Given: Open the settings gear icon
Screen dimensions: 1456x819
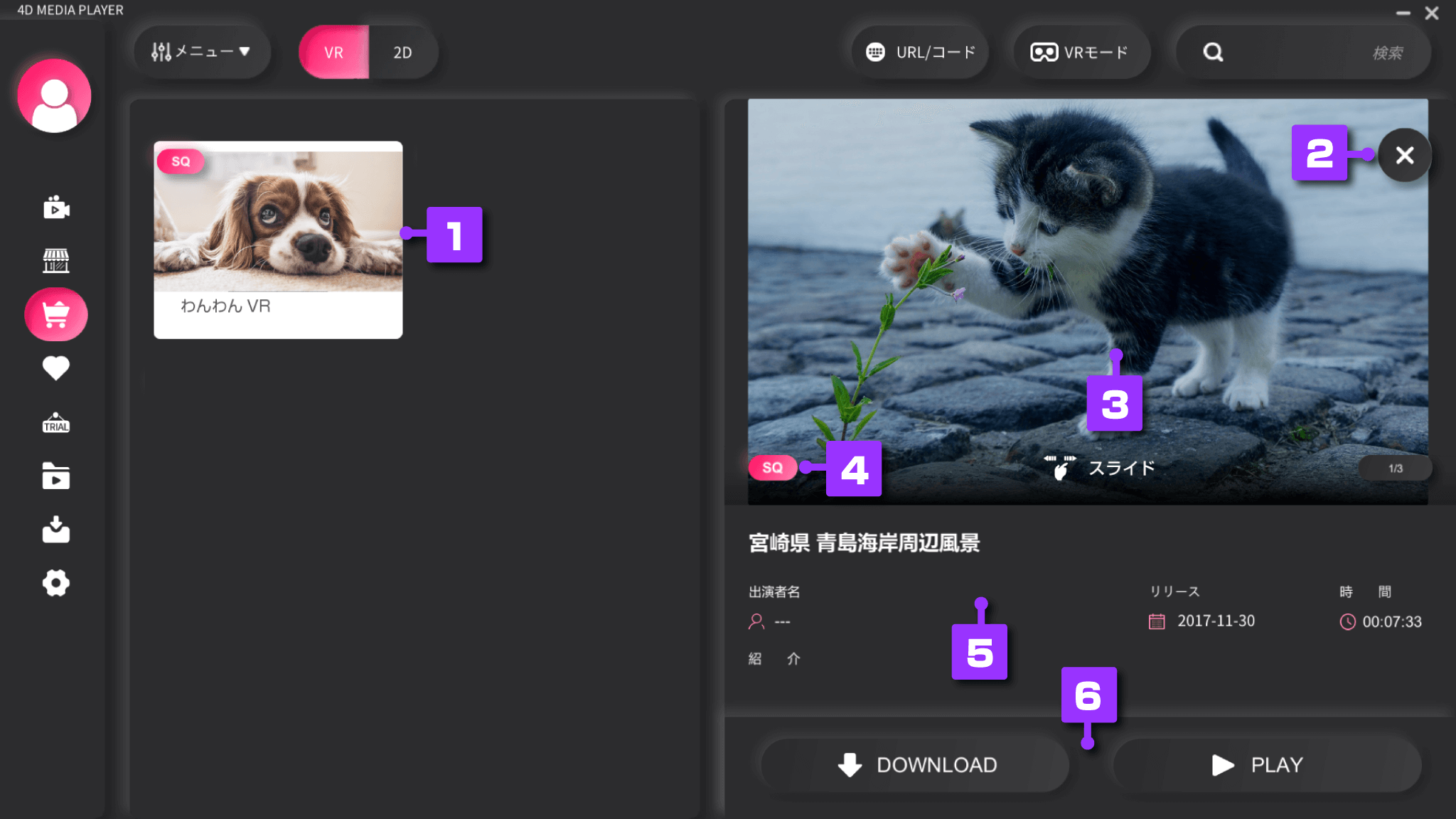Looking at the screenshot, I should coord(55,583).
